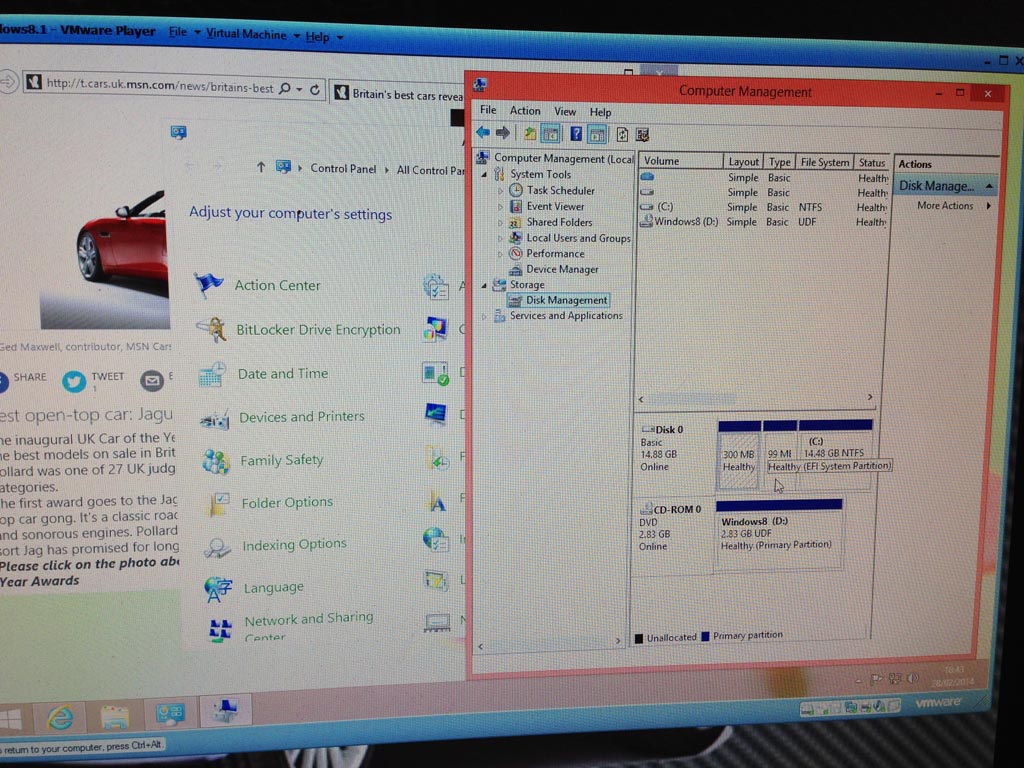Switch to the Britain's best cars tab
The image size is (1024, 768).
pyautogui.click(x=398, y=93)
